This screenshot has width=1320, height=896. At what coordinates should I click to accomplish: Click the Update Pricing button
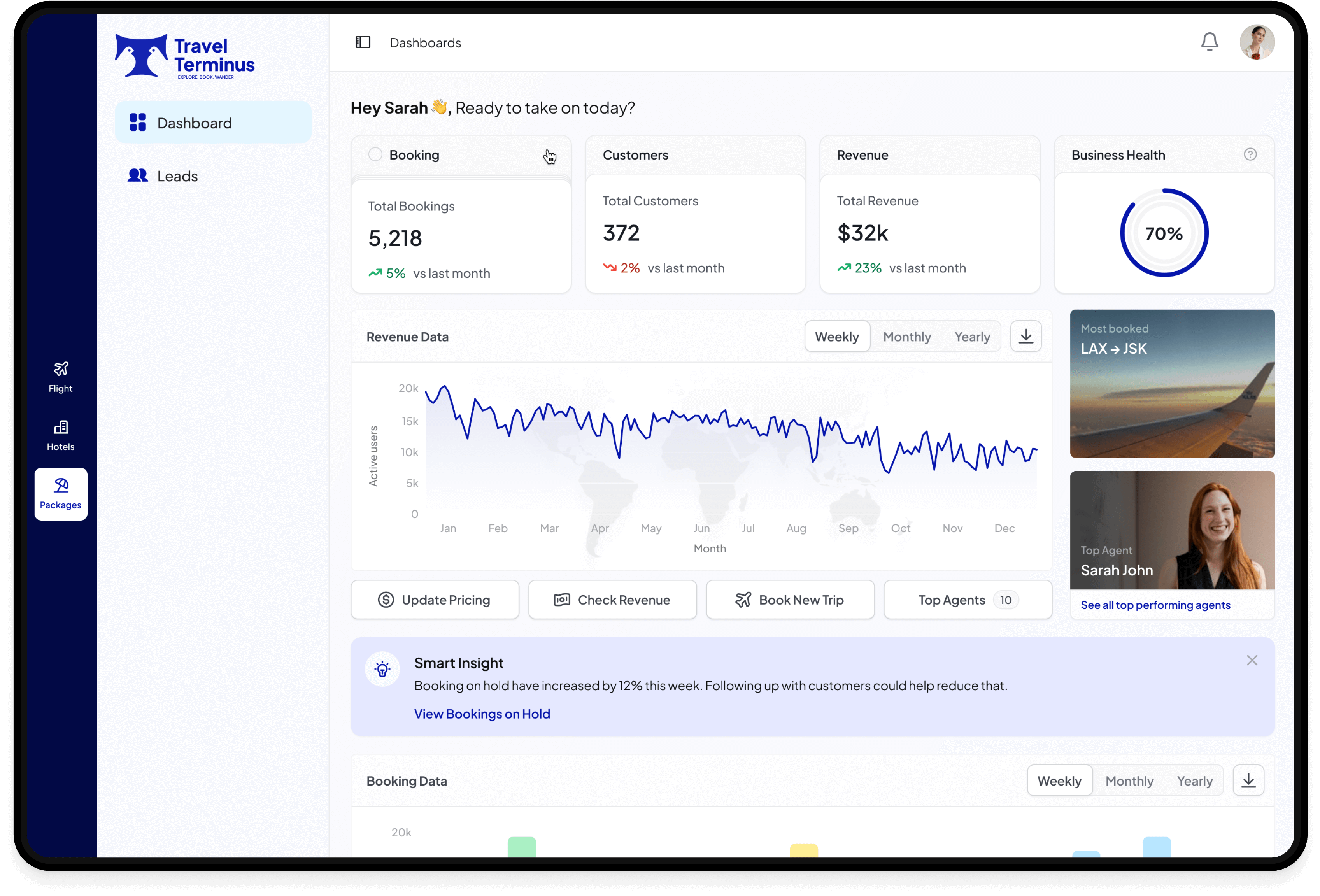[x=435, y=600]
